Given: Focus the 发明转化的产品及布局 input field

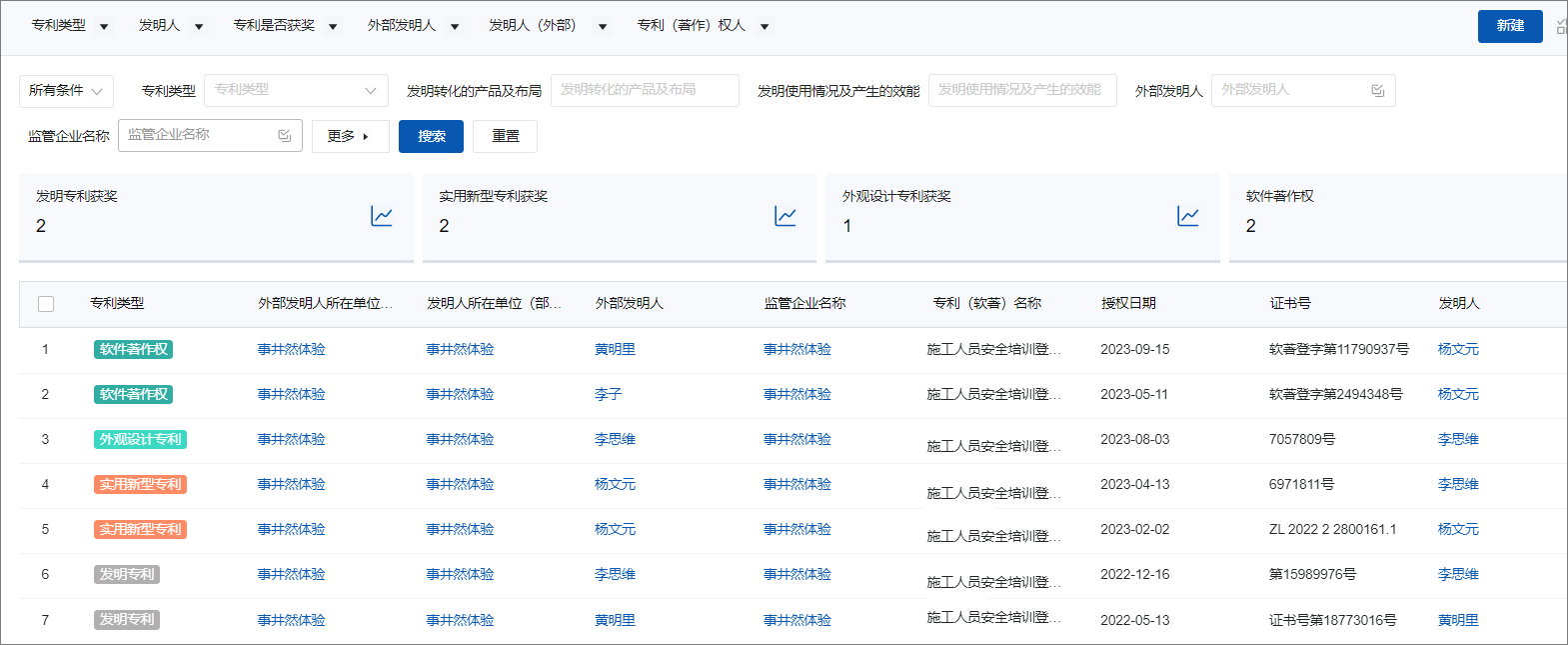Looking at the screenshot, I should (x=645, y=90).
